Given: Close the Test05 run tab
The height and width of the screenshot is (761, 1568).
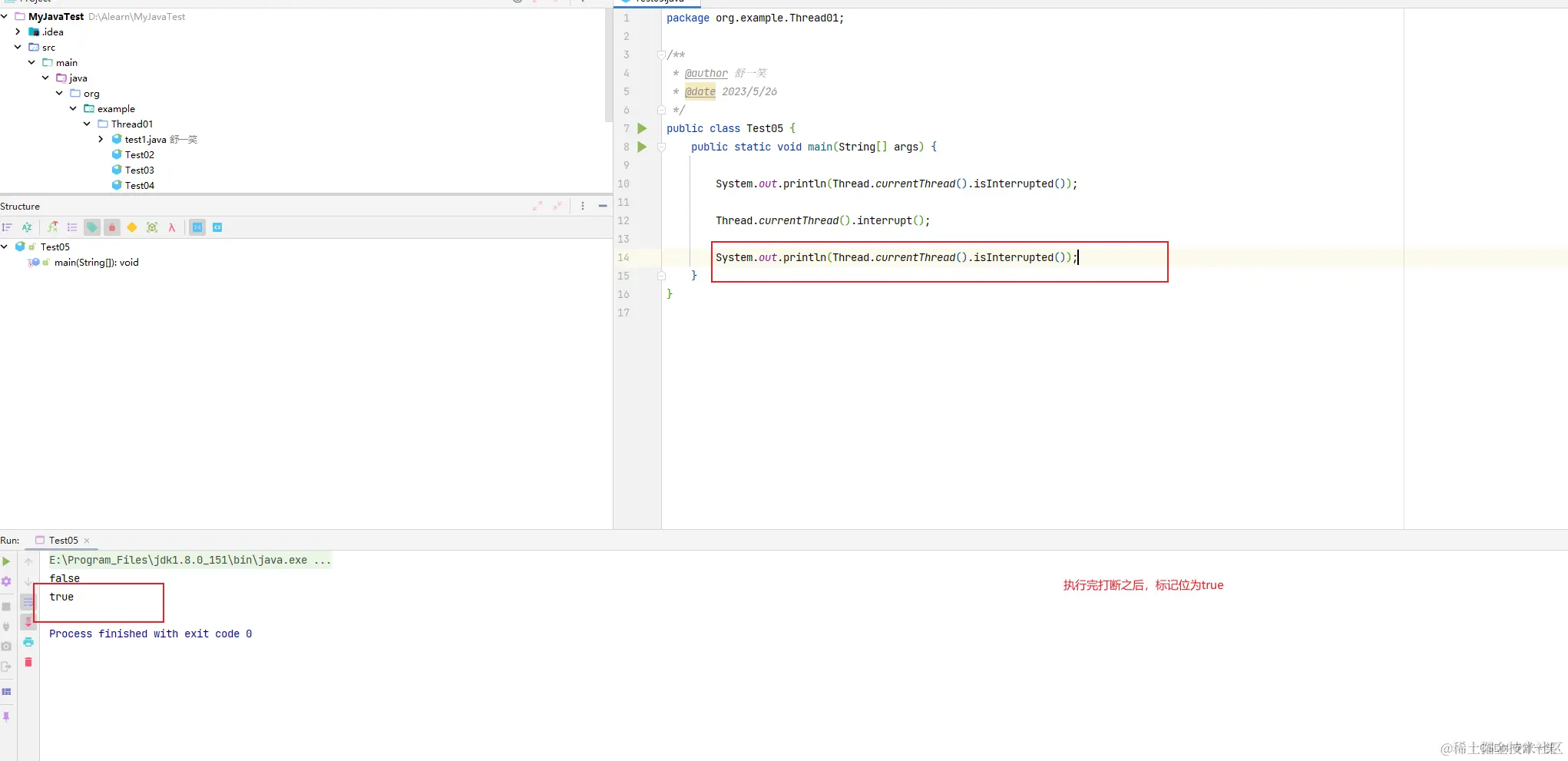Looking at the screenshot, I should (87, 541).
